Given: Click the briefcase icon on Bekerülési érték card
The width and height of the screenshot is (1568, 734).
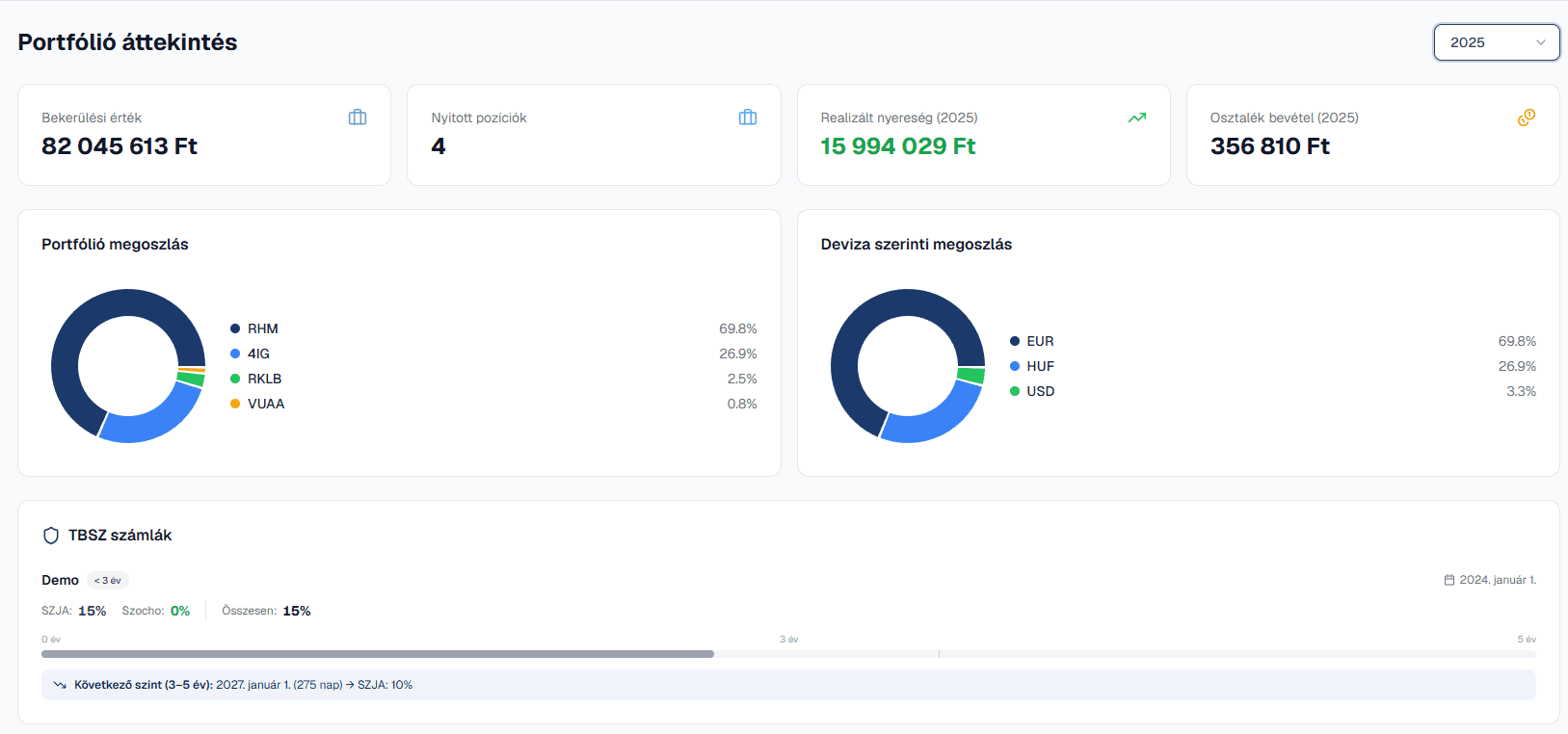Looking at the screenshot, I should click(358, 118).
